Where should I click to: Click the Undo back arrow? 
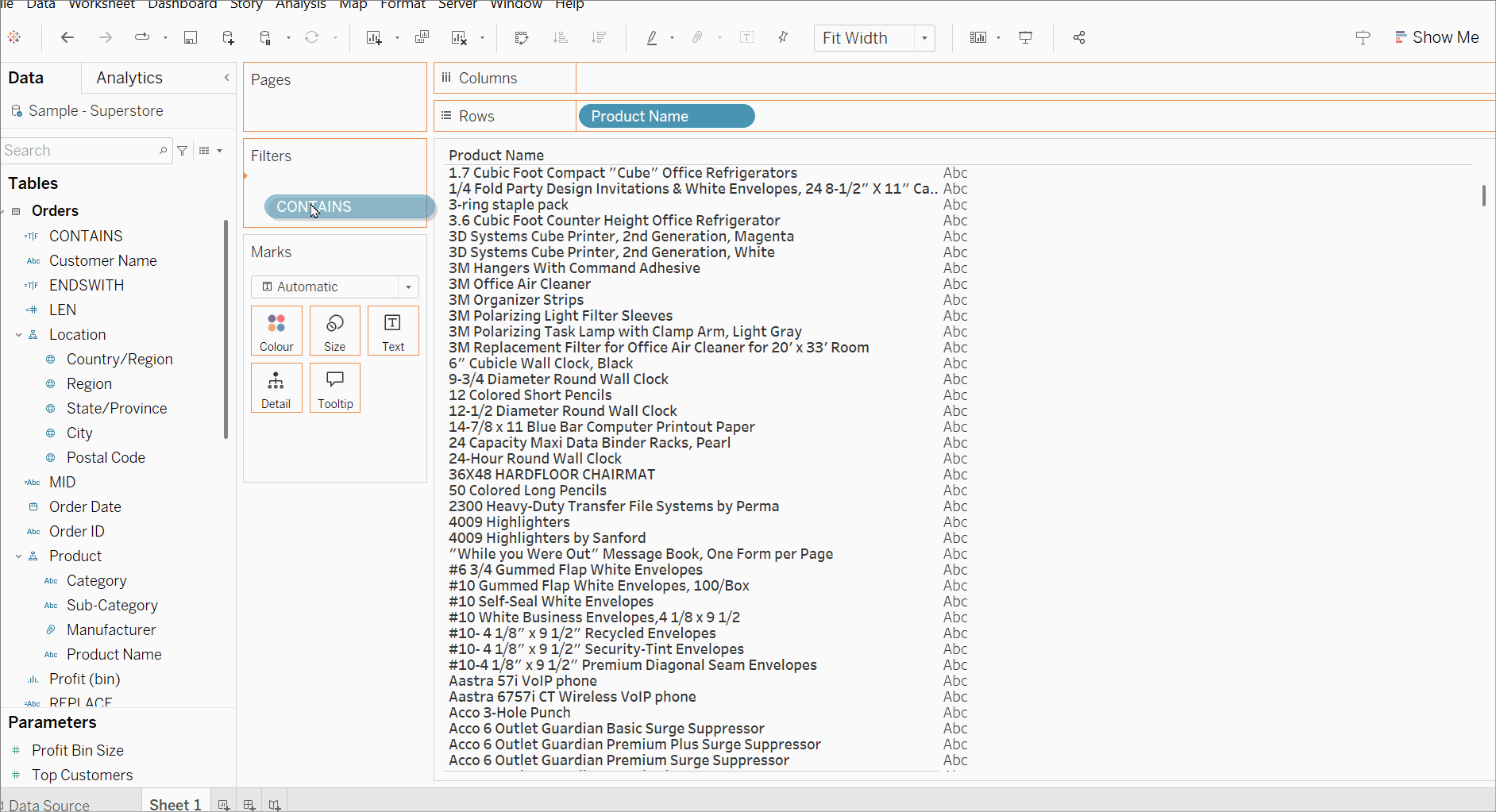coord(67,37)
